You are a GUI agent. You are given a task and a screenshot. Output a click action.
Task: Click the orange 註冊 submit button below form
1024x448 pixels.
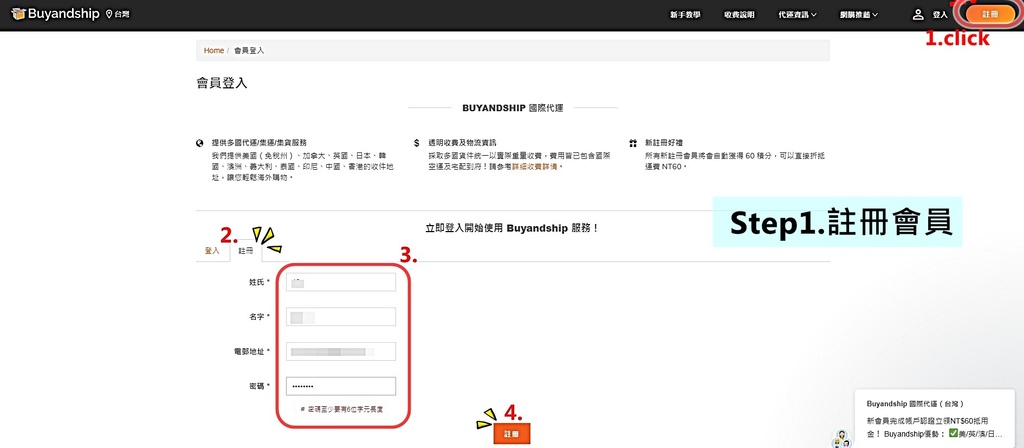tap(511, 434)
